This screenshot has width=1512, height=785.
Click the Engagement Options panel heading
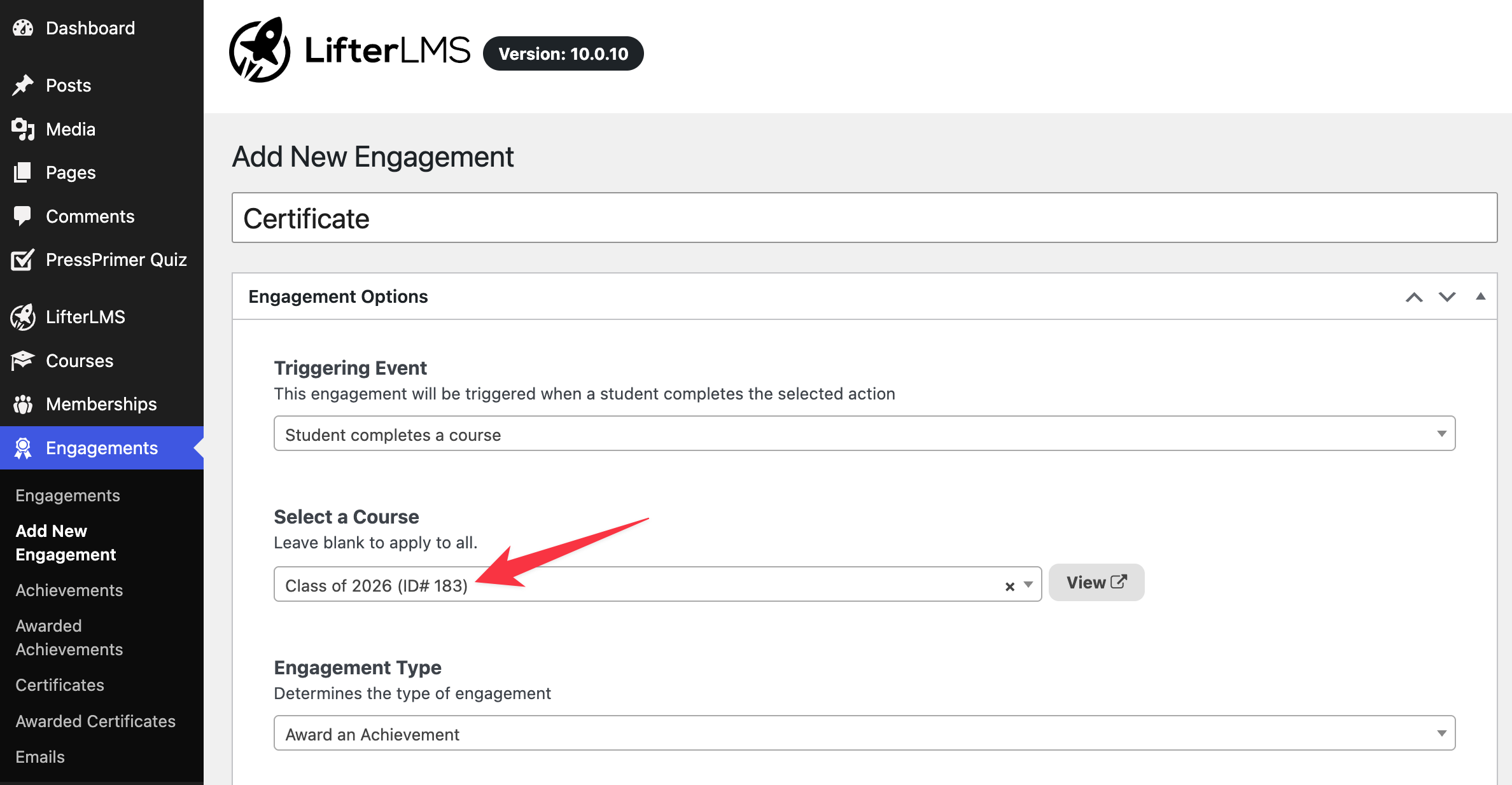point(338,296)
